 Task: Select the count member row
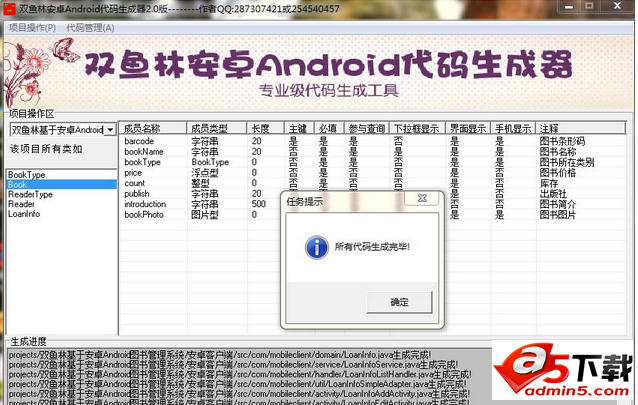coord(372,184)
